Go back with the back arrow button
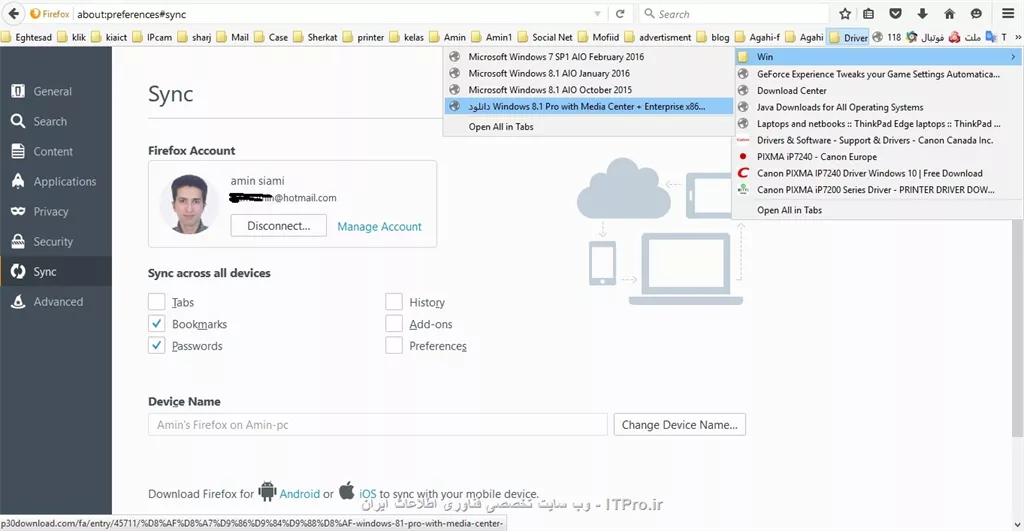 click(13, 14)
